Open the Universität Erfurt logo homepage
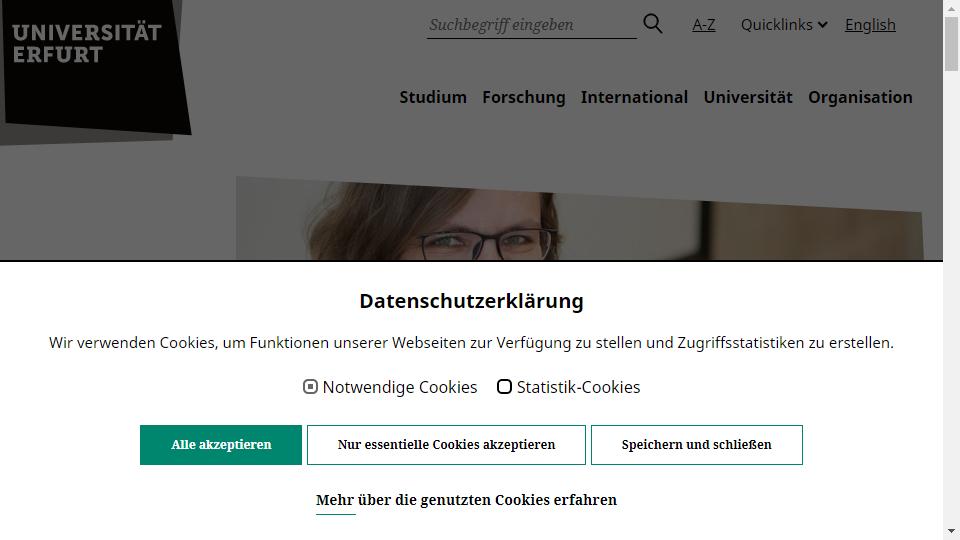Screen dimensions: 960x540 click(x=96, y=67)
